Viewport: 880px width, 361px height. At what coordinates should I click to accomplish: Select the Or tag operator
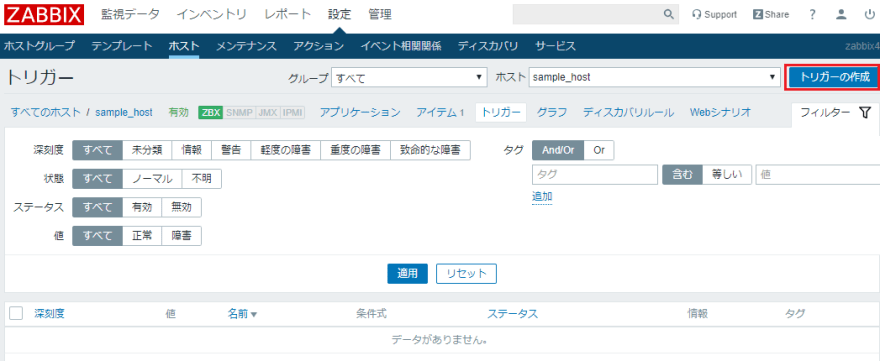point(599,150)
